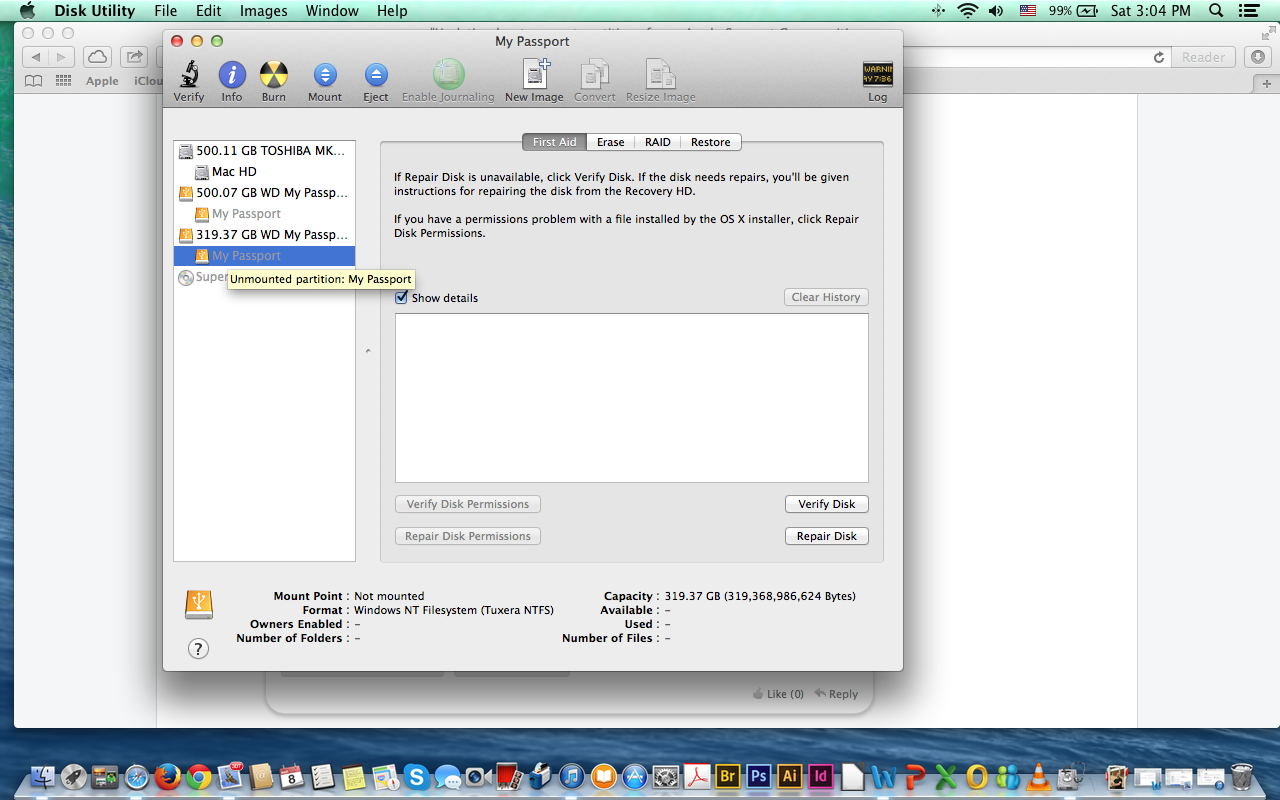Launch Adobe Illustrator from the Dock
The height and width of the screenshot is (800, 1280).
coord(790,777)
